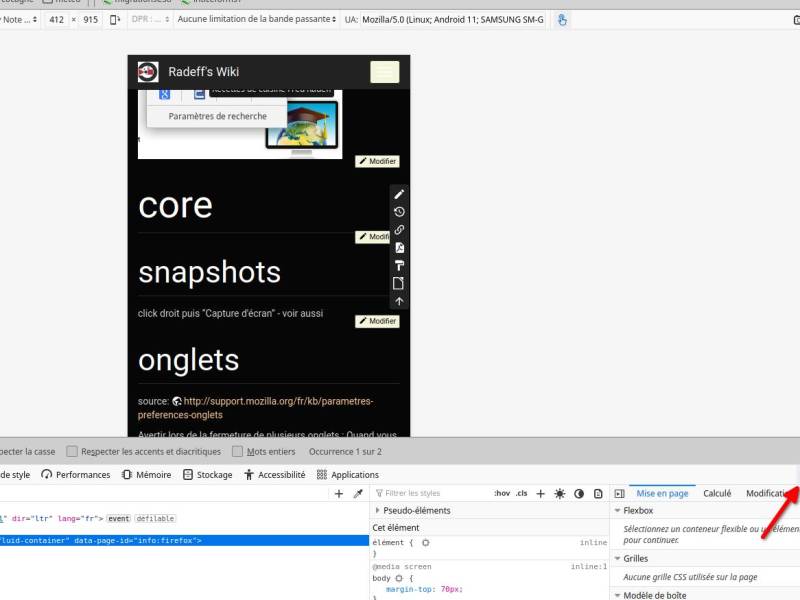Collapse the Flexbox section
Viewport: 800px width, 600px height.
point(617,510)
